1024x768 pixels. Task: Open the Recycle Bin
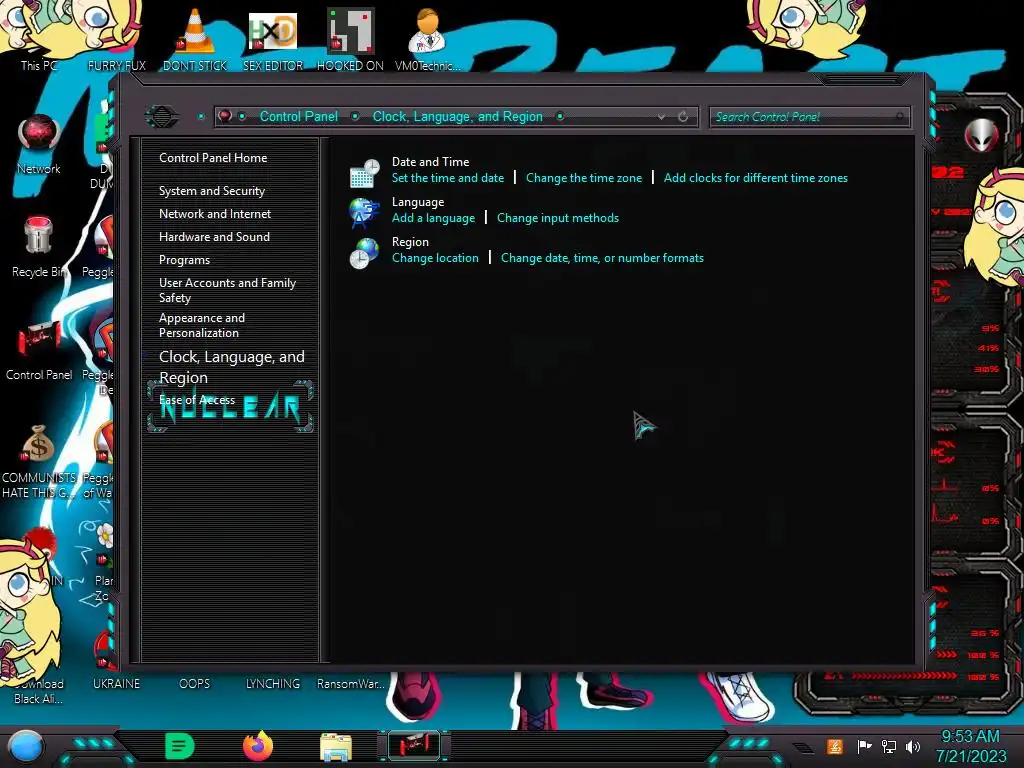39,247
